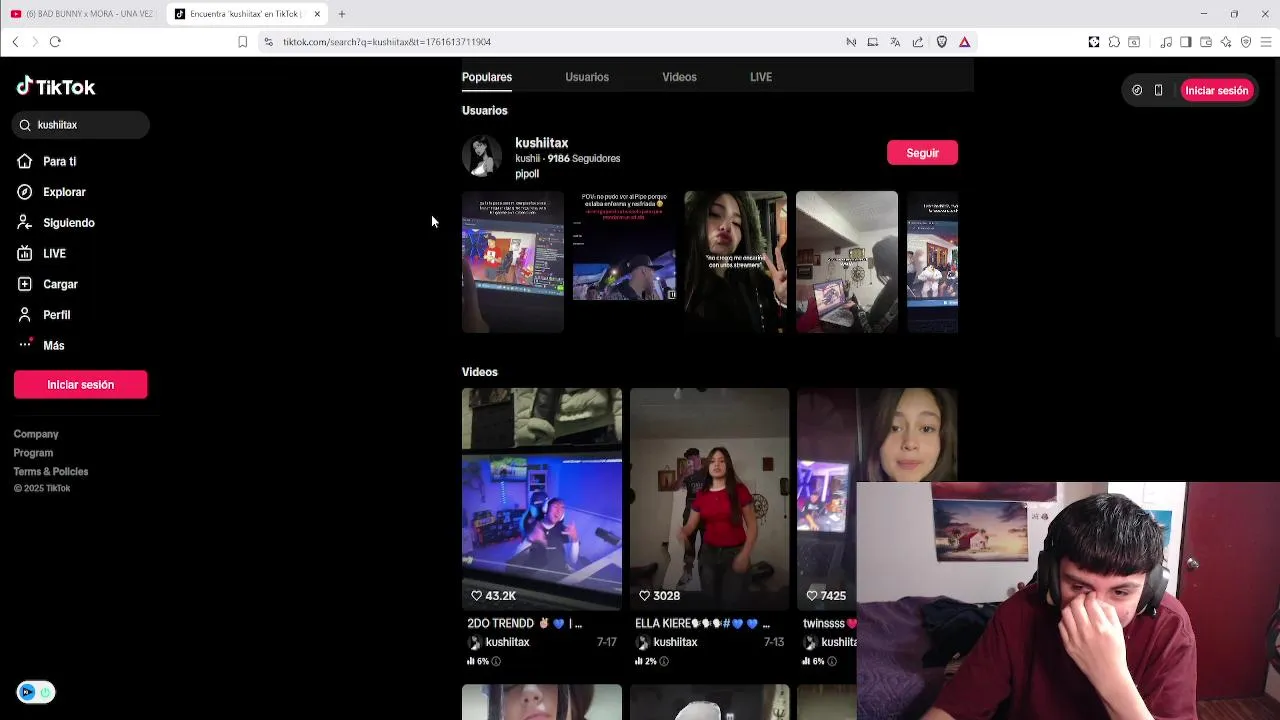
Task: Expand the Program footer section
Action: click(33, 453)
